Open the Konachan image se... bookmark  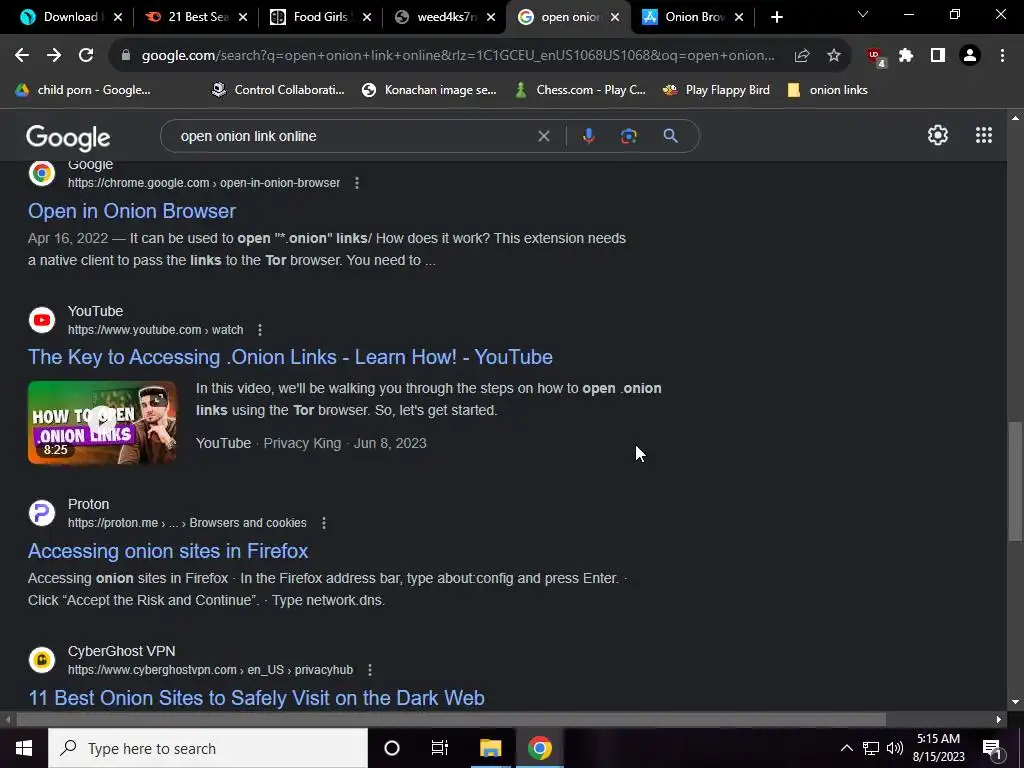pos(430,90)
